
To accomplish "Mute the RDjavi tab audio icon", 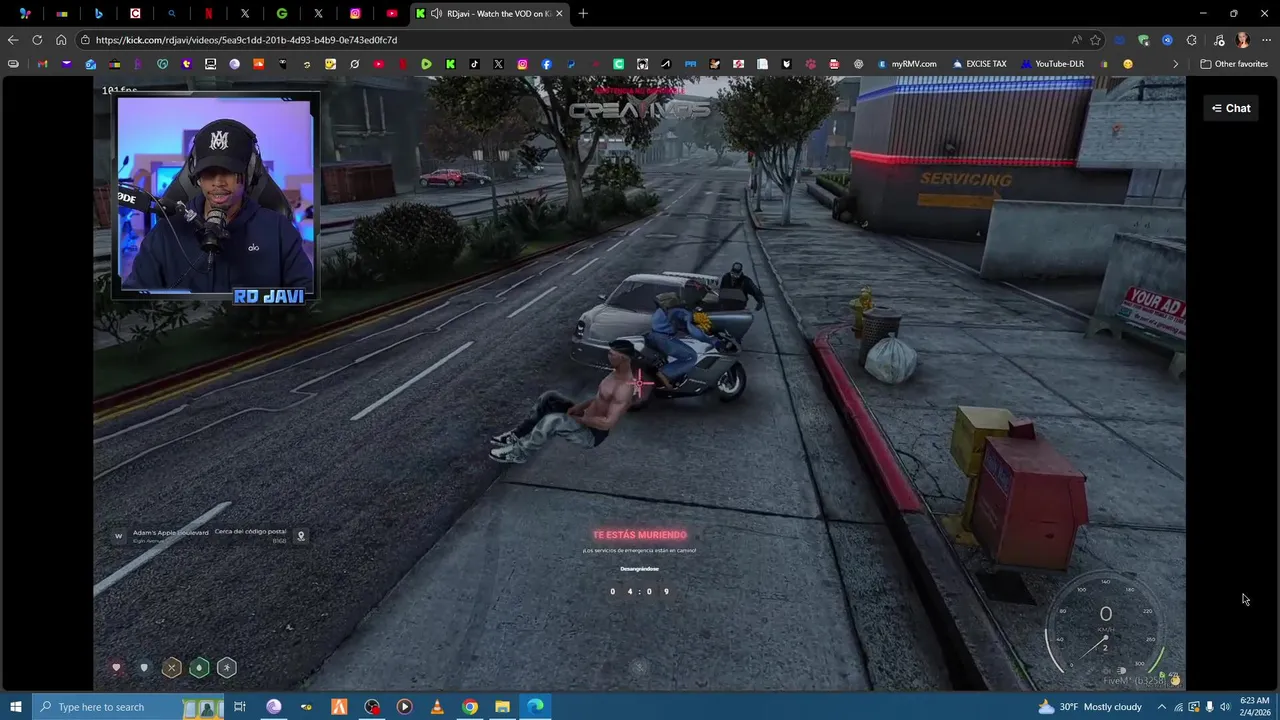I will tap(436, 13).
